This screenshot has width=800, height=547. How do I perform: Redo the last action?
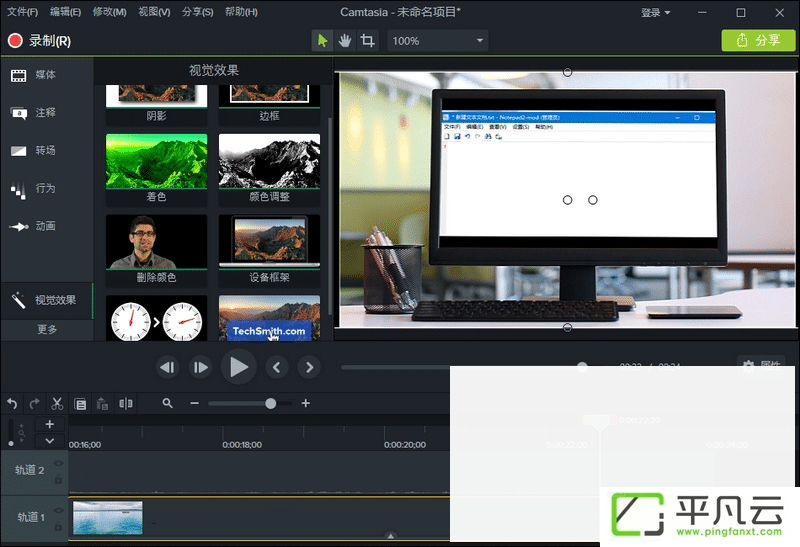click(34, 404)
